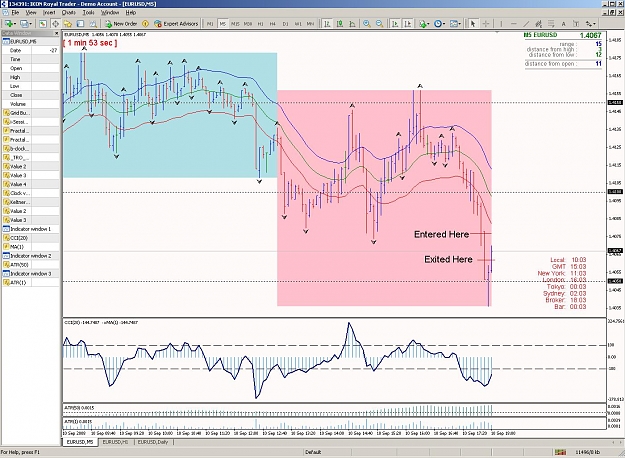Open the File menu
This screenshot has width=625, height=458.
click(x=15, y=12)
